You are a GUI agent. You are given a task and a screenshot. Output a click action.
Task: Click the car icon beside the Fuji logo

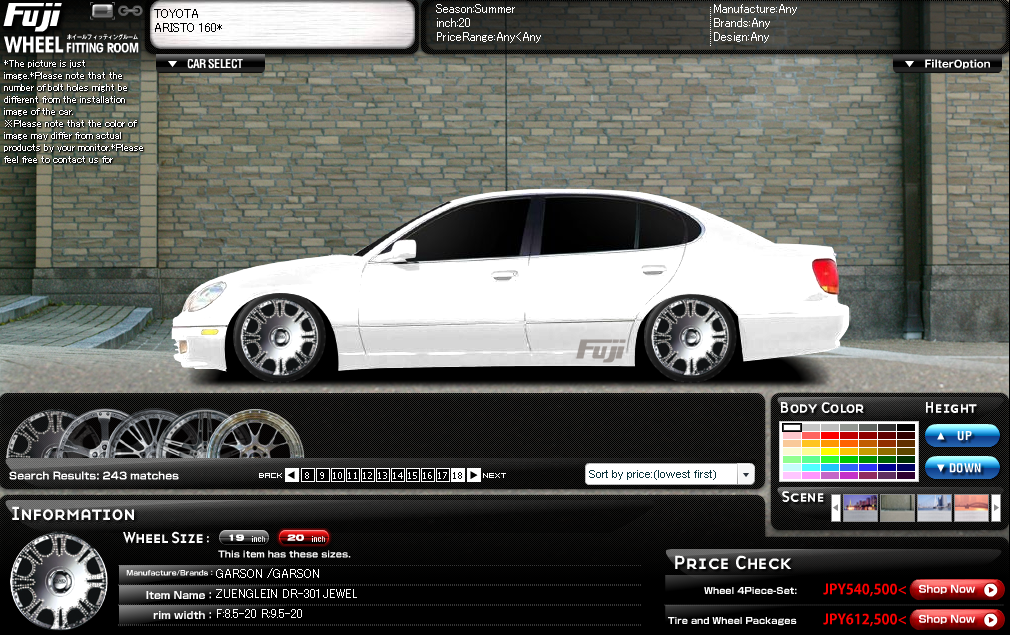click(x=102, y=10)
